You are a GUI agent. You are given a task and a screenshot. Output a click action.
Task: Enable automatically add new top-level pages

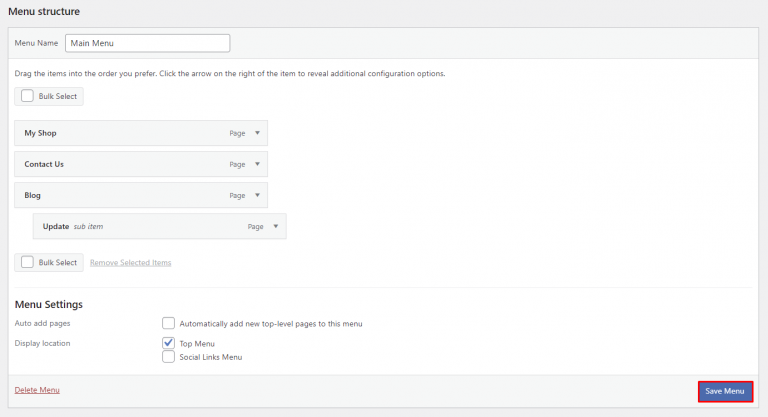coord(168,323)
